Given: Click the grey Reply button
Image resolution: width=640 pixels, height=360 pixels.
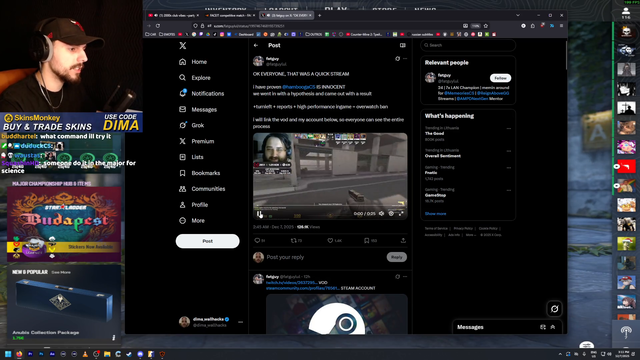Looking at the screenshot, I should coord(396,257).
